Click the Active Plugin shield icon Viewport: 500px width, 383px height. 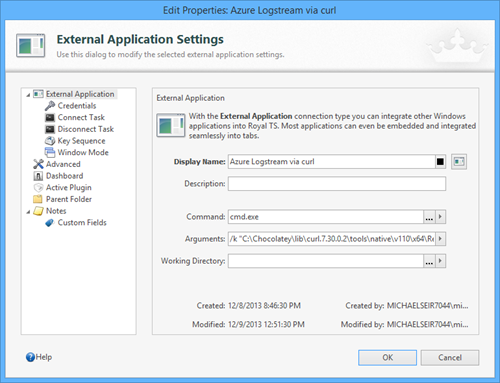coord(38,187)
